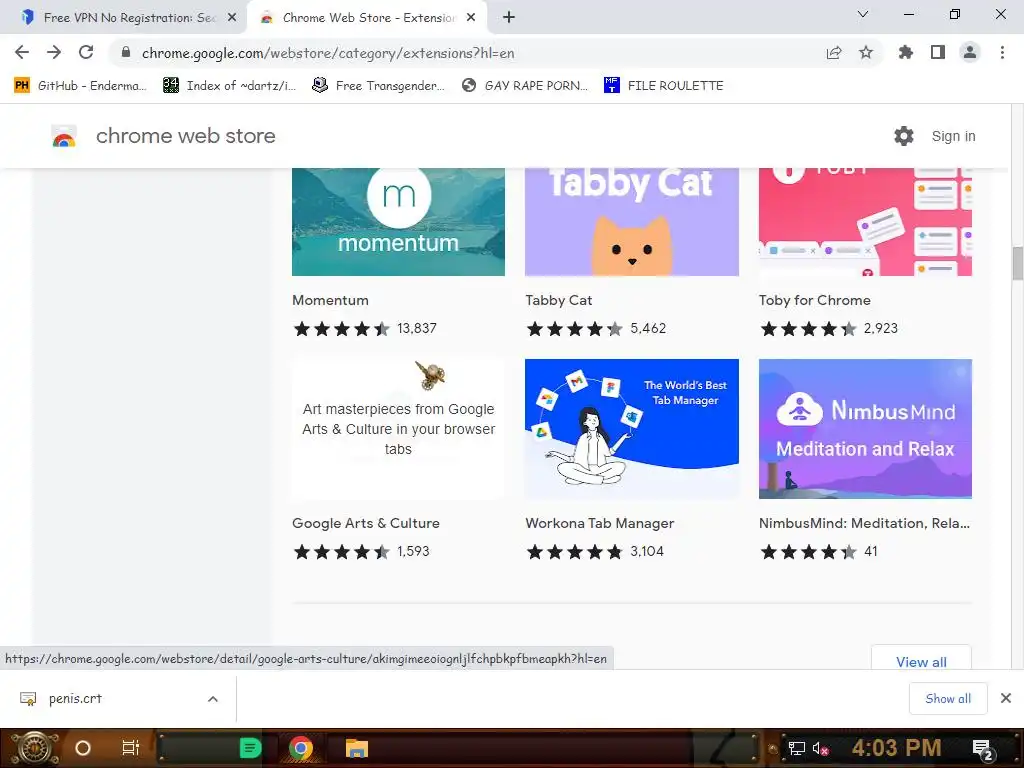Viewport: 1024px width, 768px height.
Task: Select the Chrome Web Store tab
Action: pyautogui.click(x=367, y=18)
